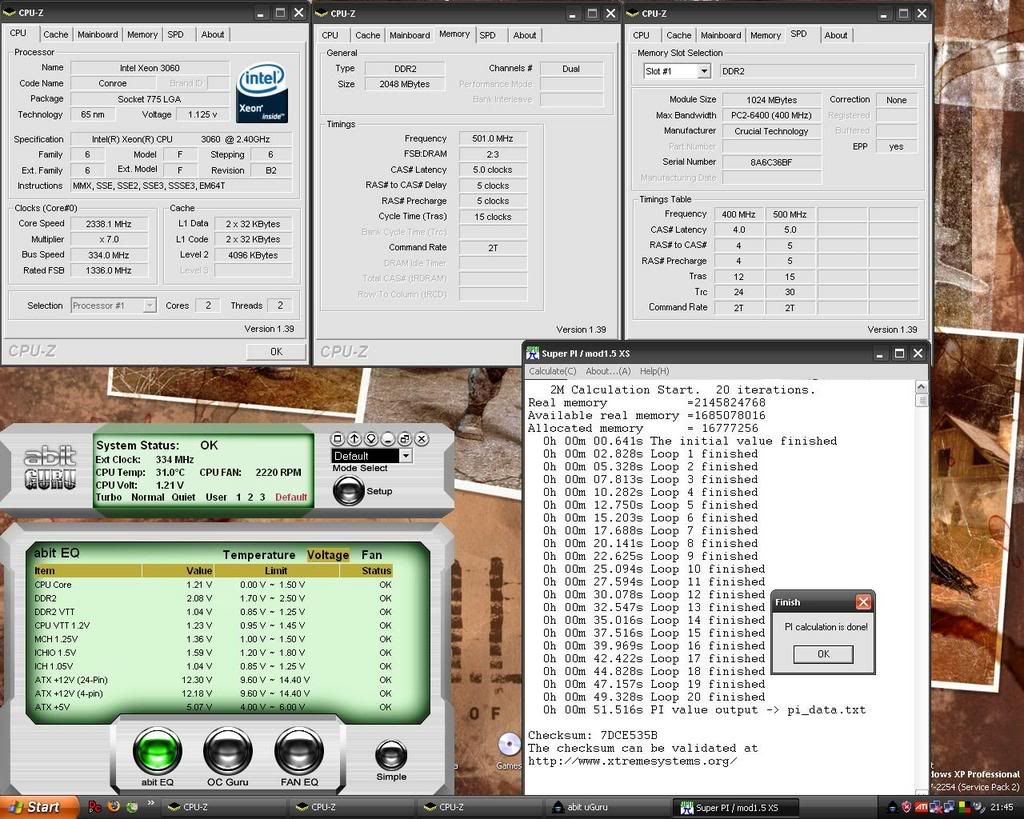The width and height of the screenshot is (1024, 819).
Task: Click the Name field showing Intel Xeon 3060
Action: [x=150, y=67]
